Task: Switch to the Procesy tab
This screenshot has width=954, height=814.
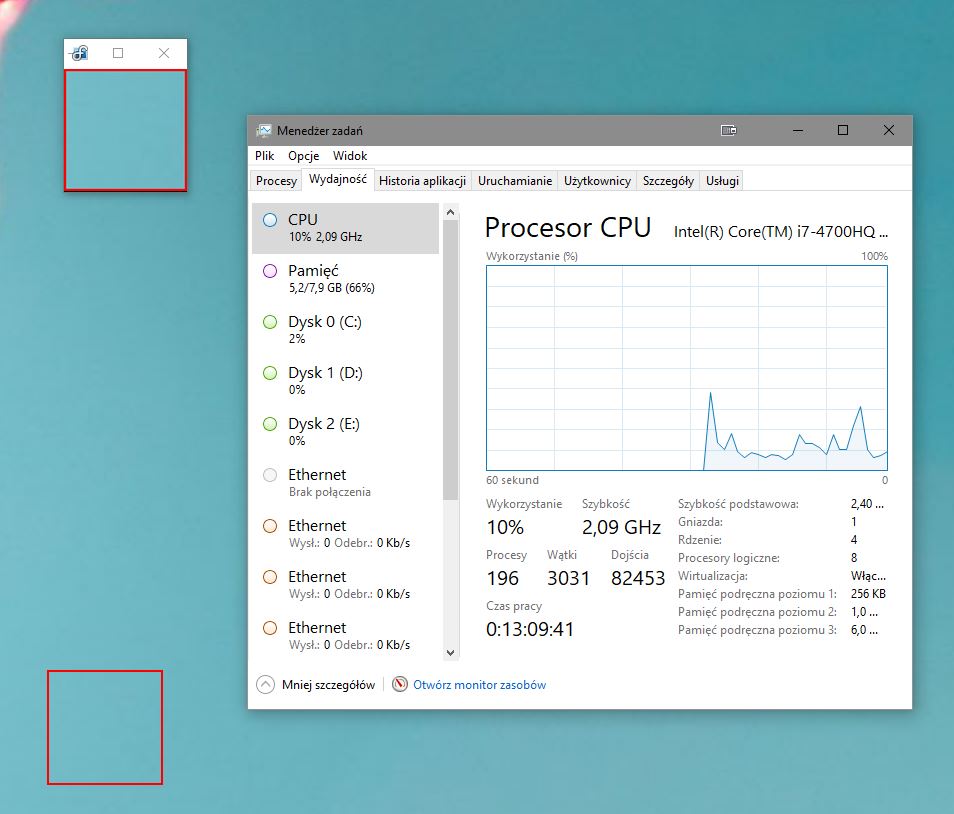Action: tap(276, 181)
